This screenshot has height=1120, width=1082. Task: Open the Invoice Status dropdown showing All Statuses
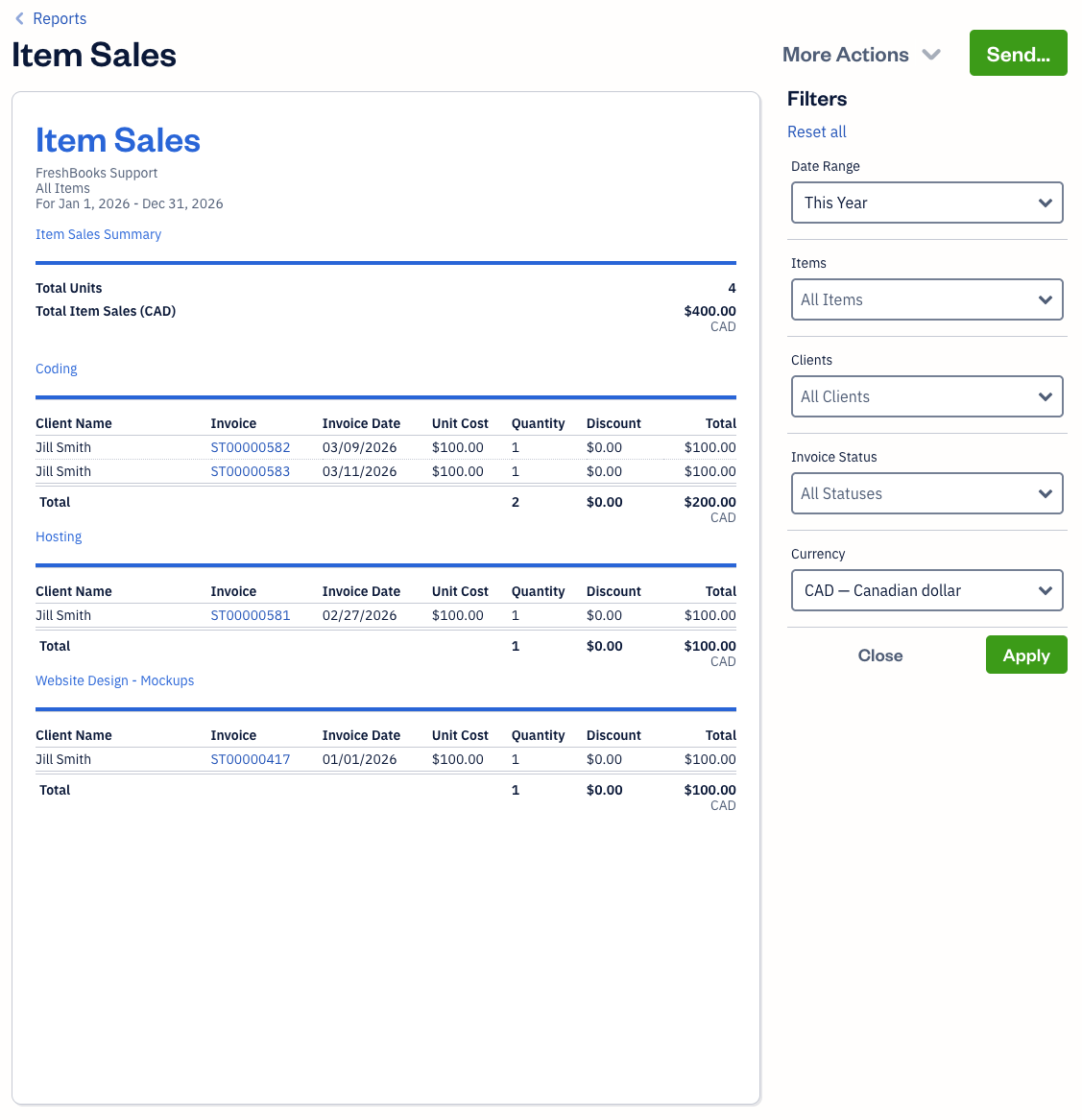(926, 493)
